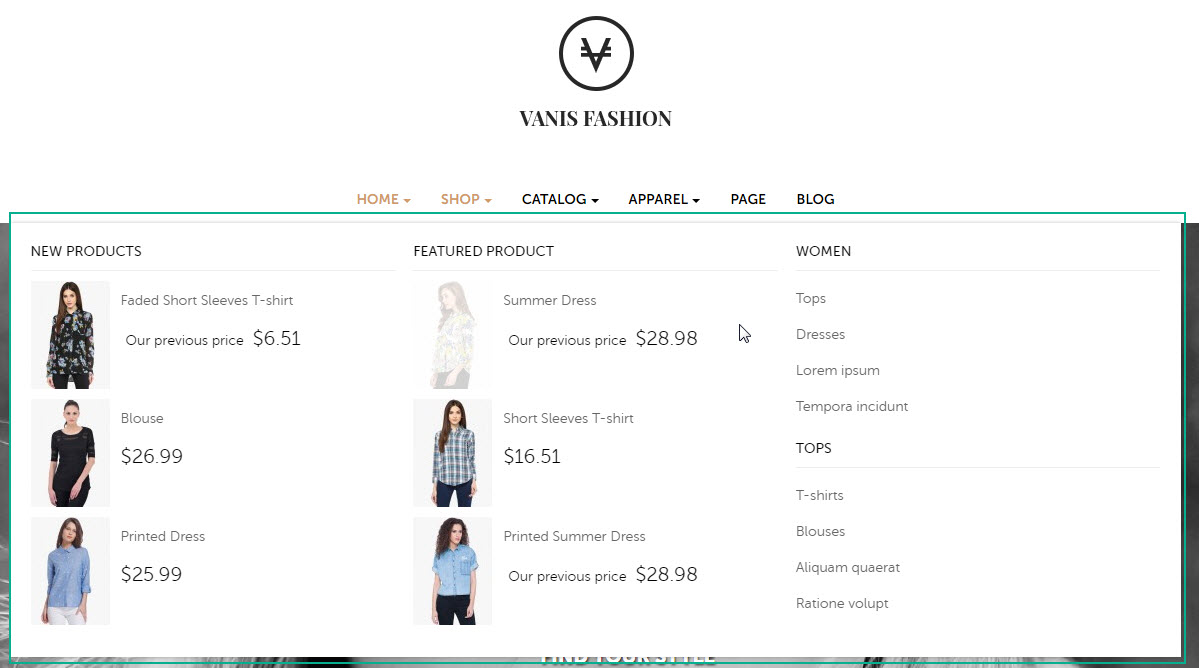
Task: Go to the Page menu item
Action: (748, 199)
